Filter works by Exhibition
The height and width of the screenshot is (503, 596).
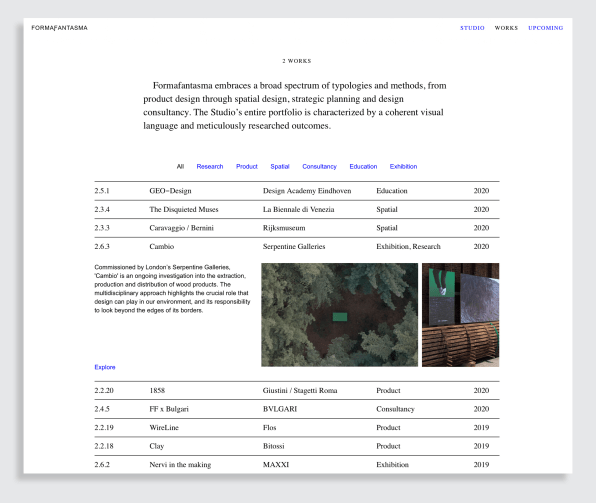pyautogui.click(x=403, y=167)
